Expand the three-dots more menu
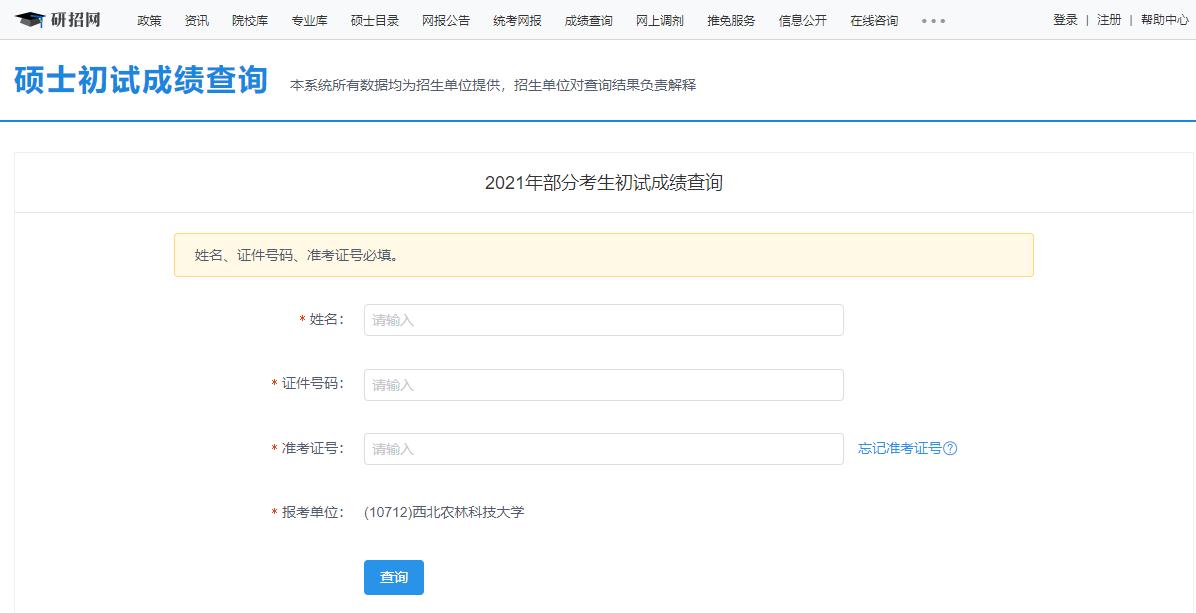Image resolution: width=1196 pixels, height=613 pixels. (x=933, y=21)
